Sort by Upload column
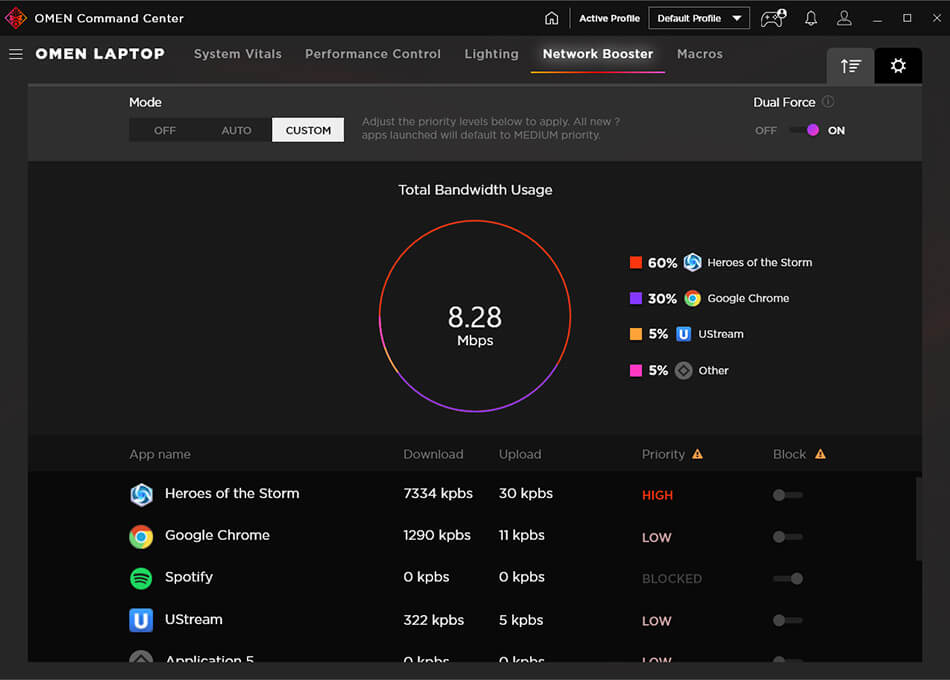Viewport: 950px width, 680px height. tap(520, 454)
